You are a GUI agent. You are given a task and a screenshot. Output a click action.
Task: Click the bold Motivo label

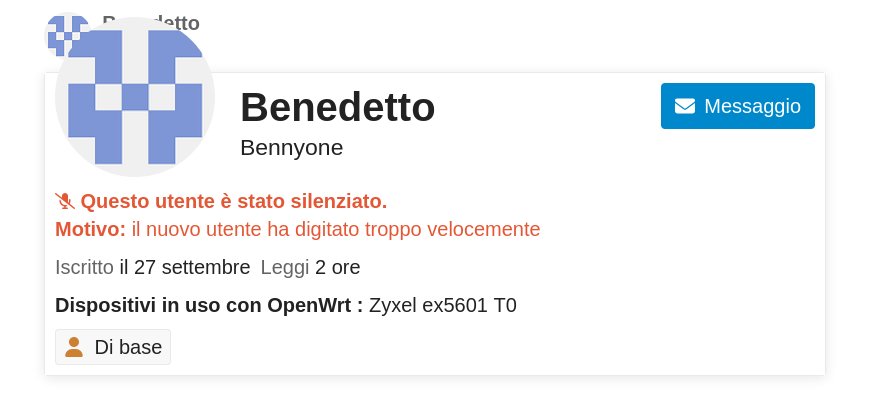pyautogui.click(x=90, y=229)
